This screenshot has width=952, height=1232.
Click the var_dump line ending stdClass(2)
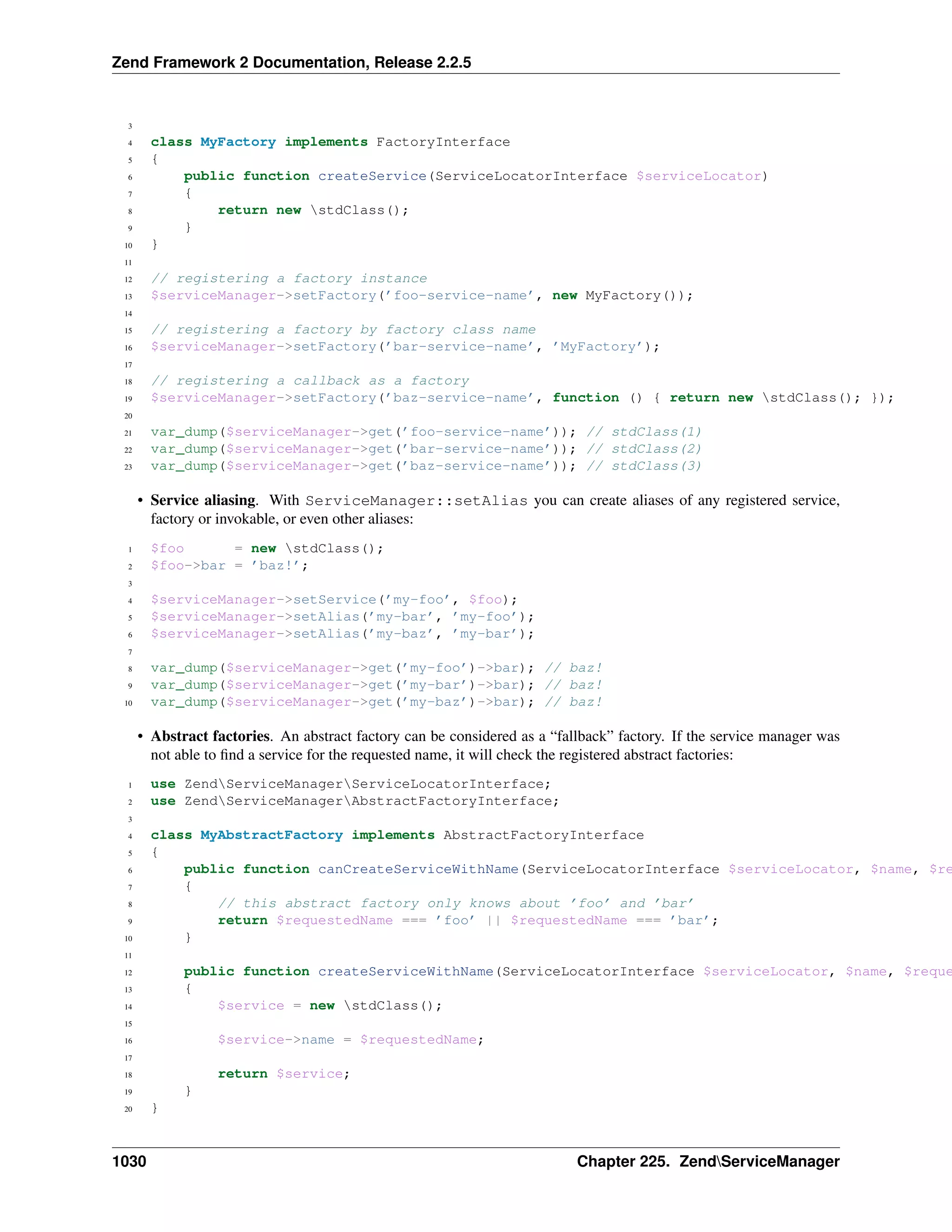[x=426, y=449]
